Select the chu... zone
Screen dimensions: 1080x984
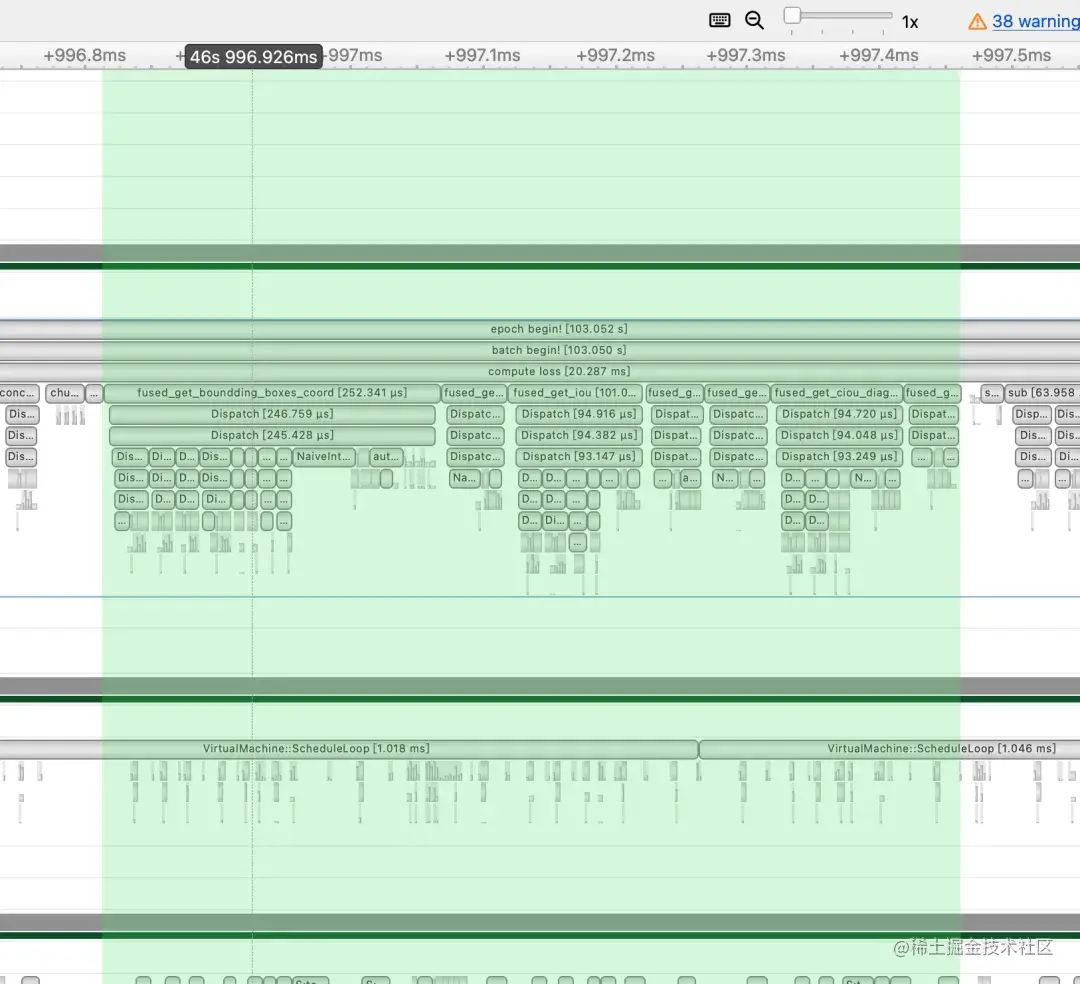point(65,393)
